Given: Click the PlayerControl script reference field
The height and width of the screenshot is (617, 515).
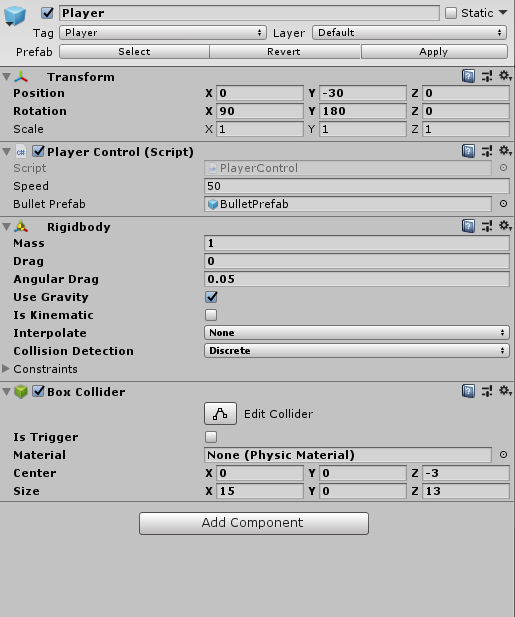Looking at the screenshot, I should pyautogui.click(x=348, y=168).
